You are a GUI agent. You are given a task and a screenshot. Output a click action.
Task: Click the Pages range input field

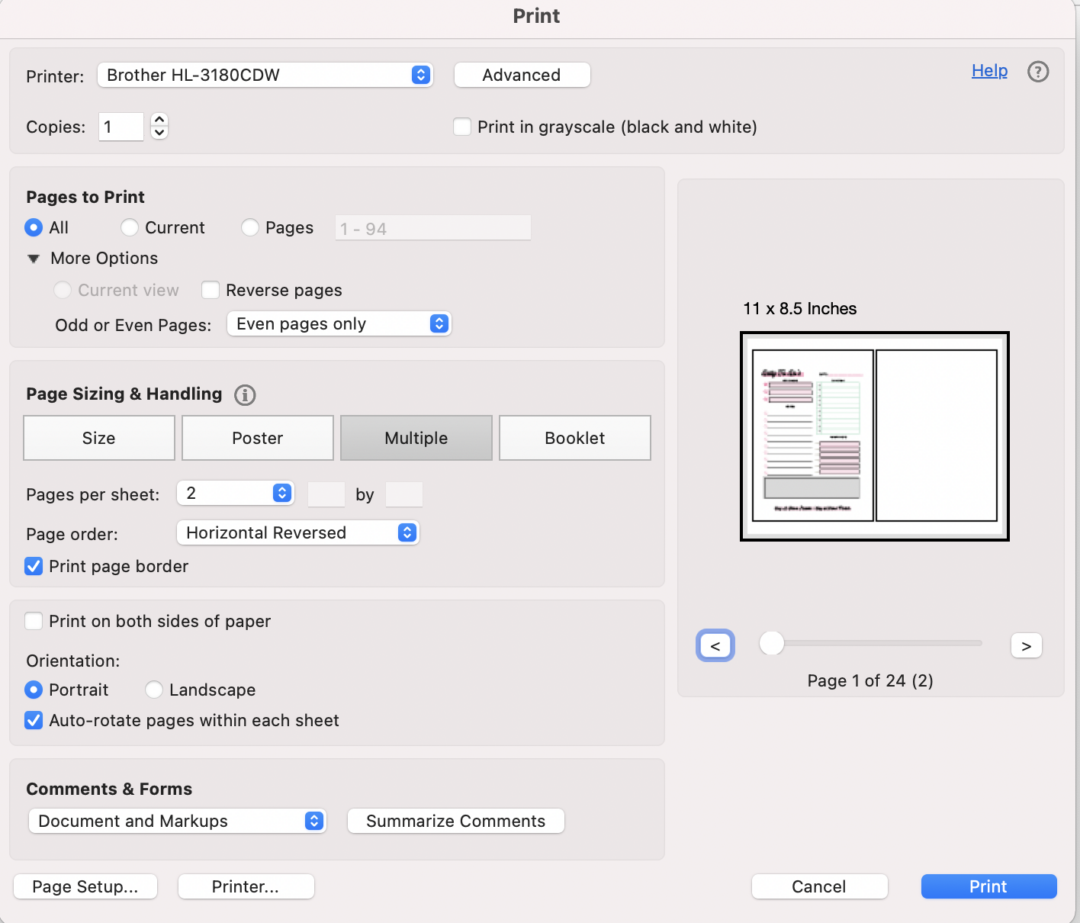(x=432, y=227)
